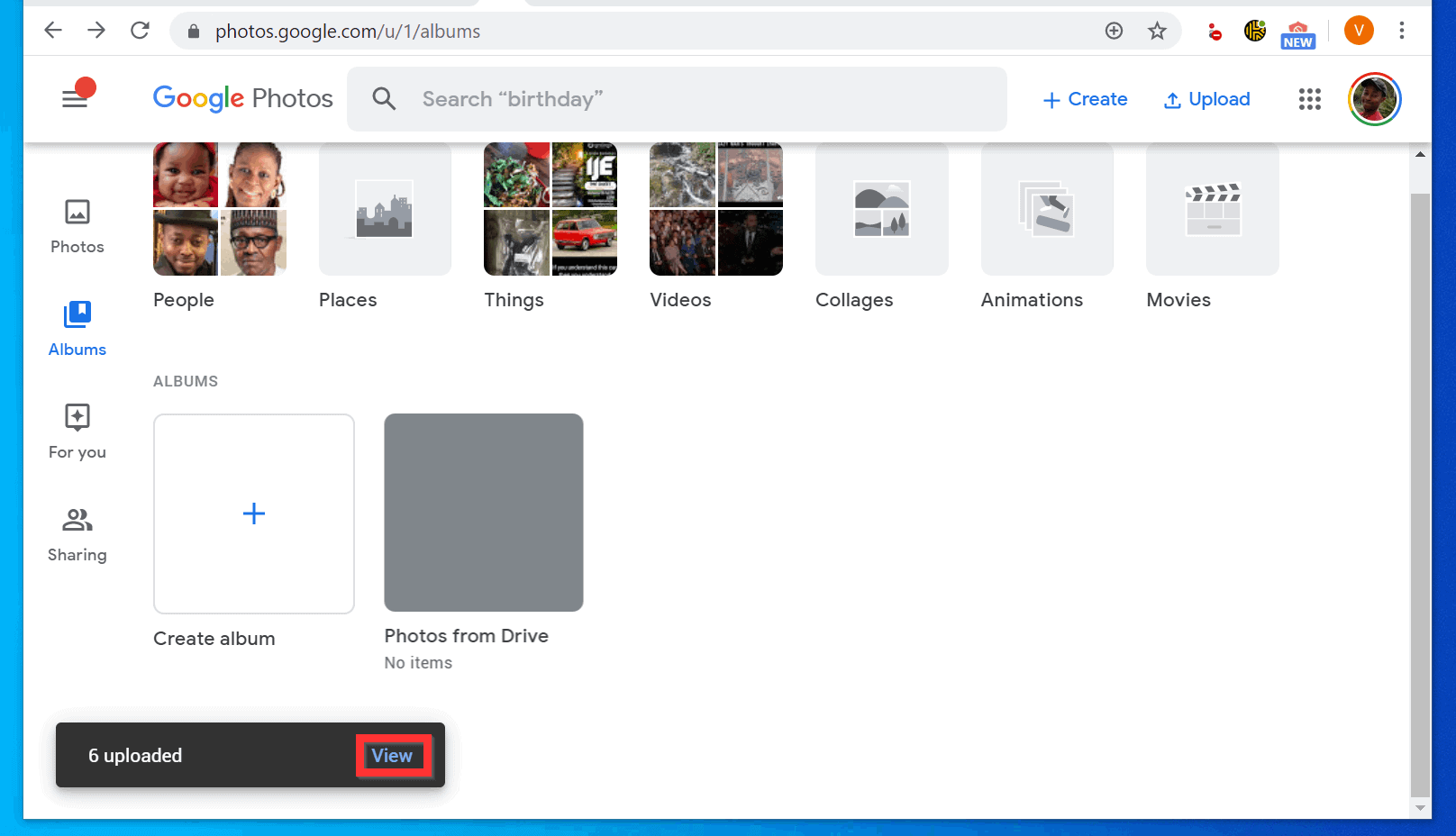
Task: Click the Collages label
Action: 854,300
